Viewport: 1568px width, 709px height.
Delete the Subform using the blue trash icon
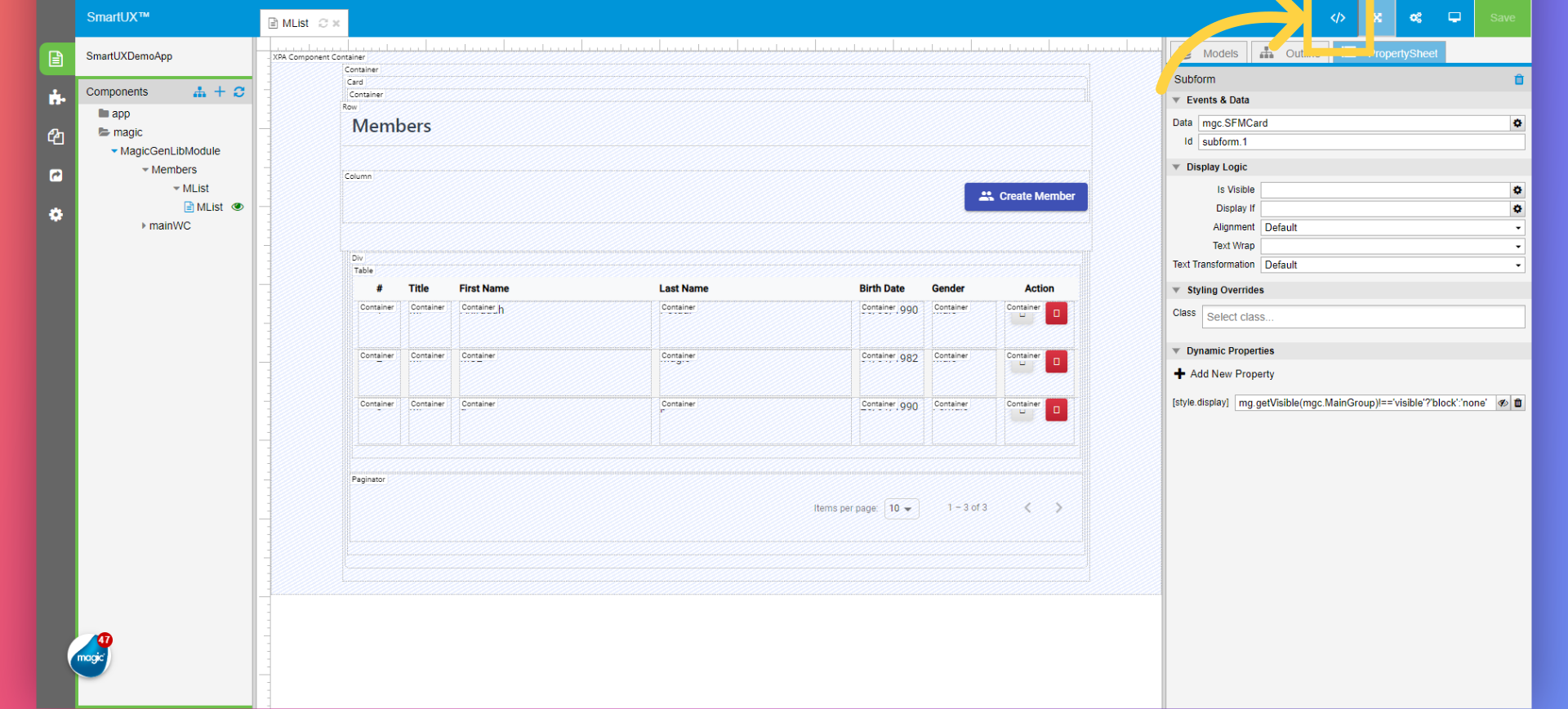click(x=1518, y=79)
